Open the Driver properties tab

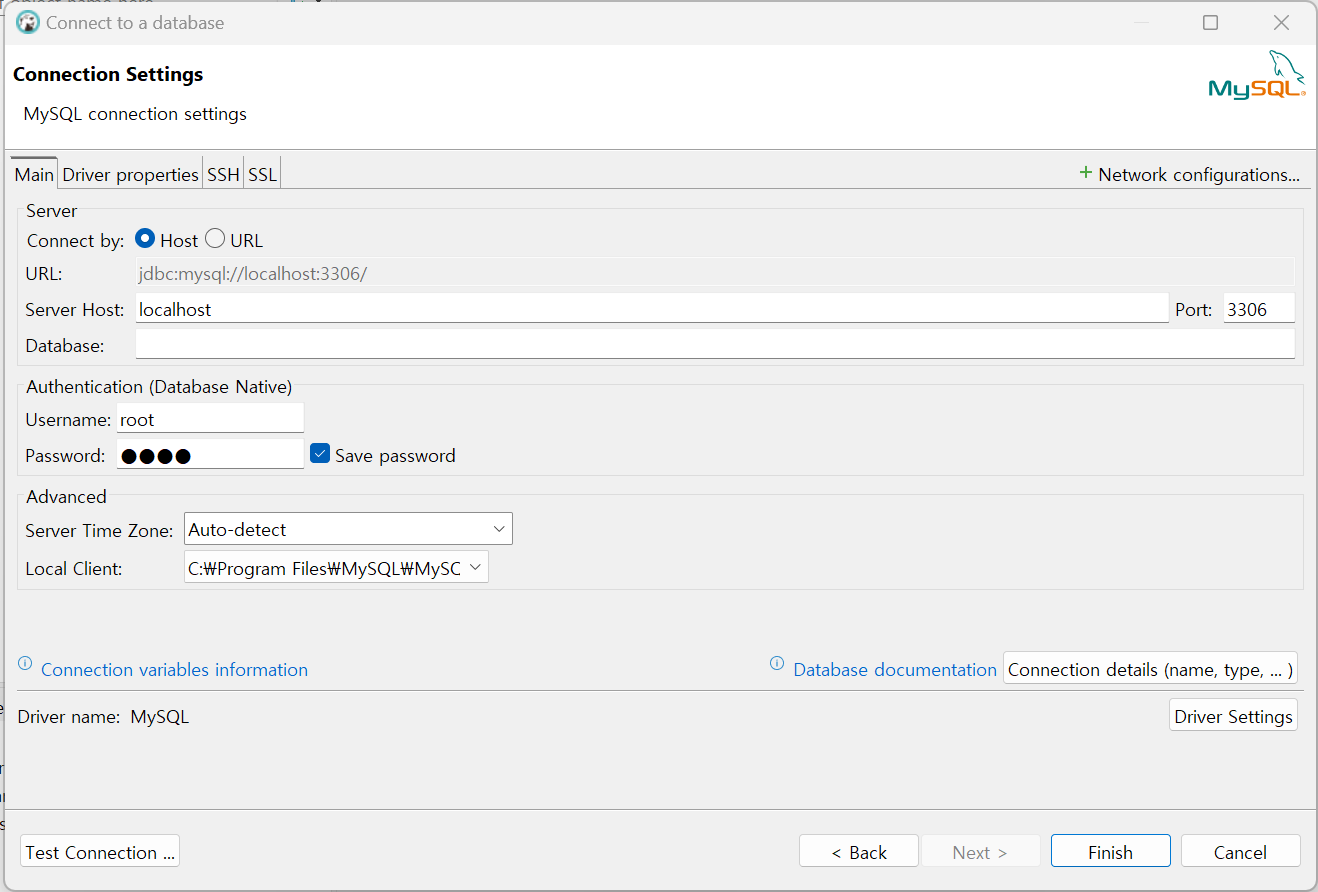point(131,174)
